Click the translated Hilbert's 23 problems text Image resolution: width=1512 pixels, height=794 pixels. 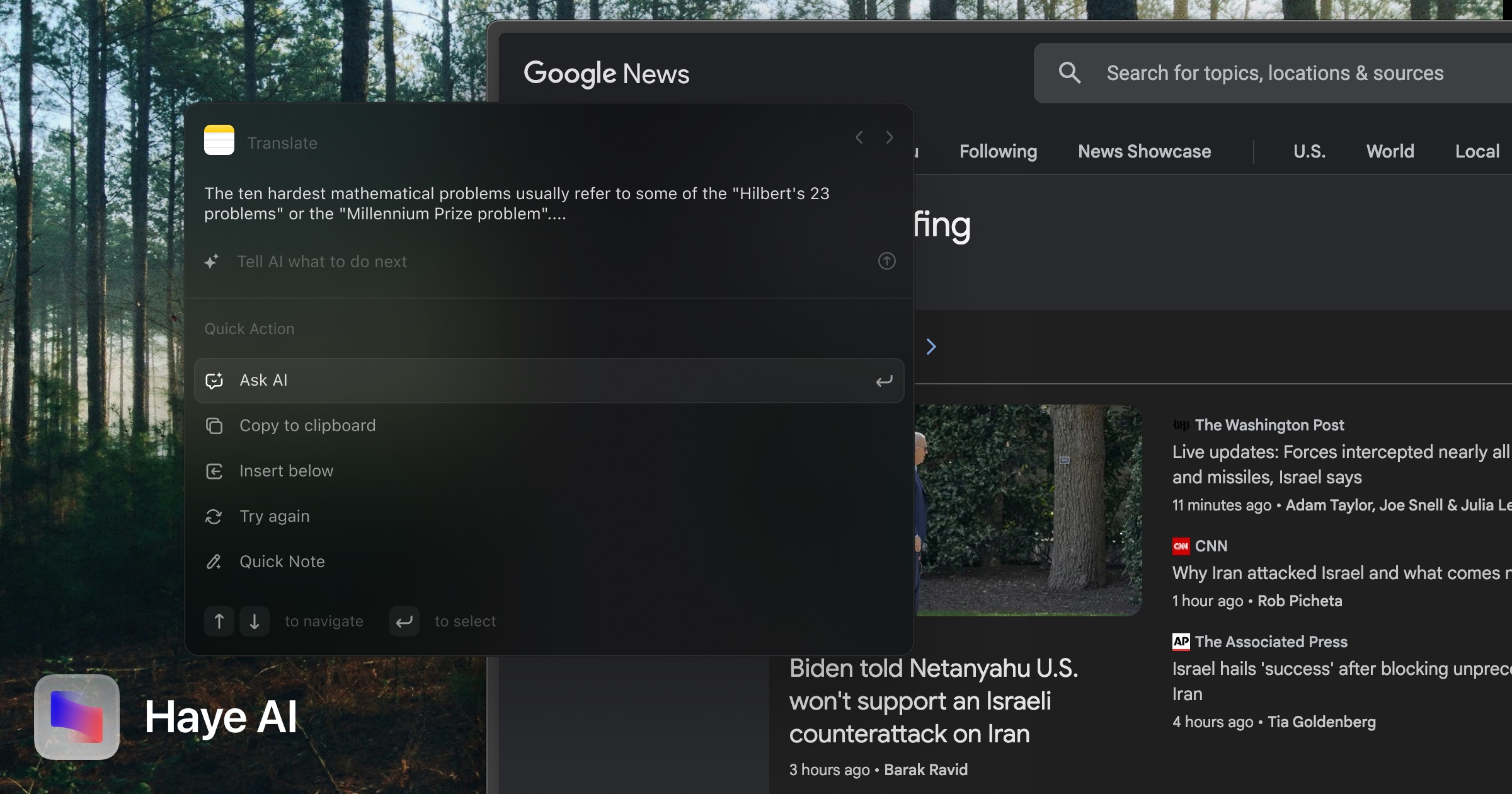[517, 203]
